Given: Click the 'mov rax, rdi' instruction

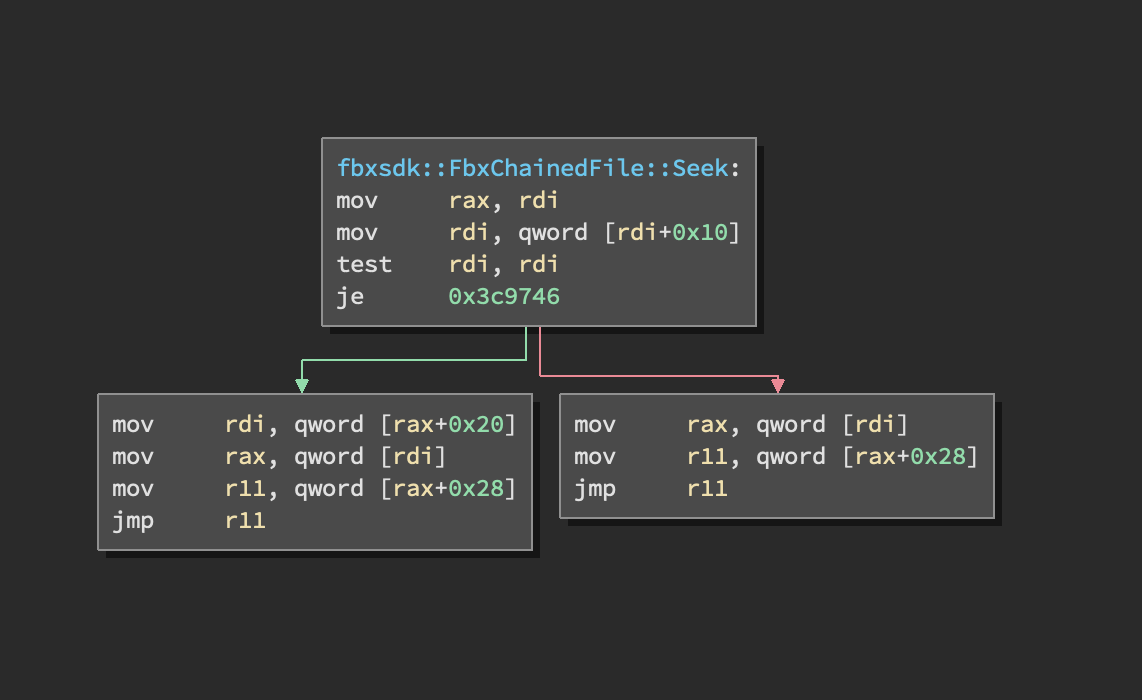Looking at the screenshot, I should (447, 200).
